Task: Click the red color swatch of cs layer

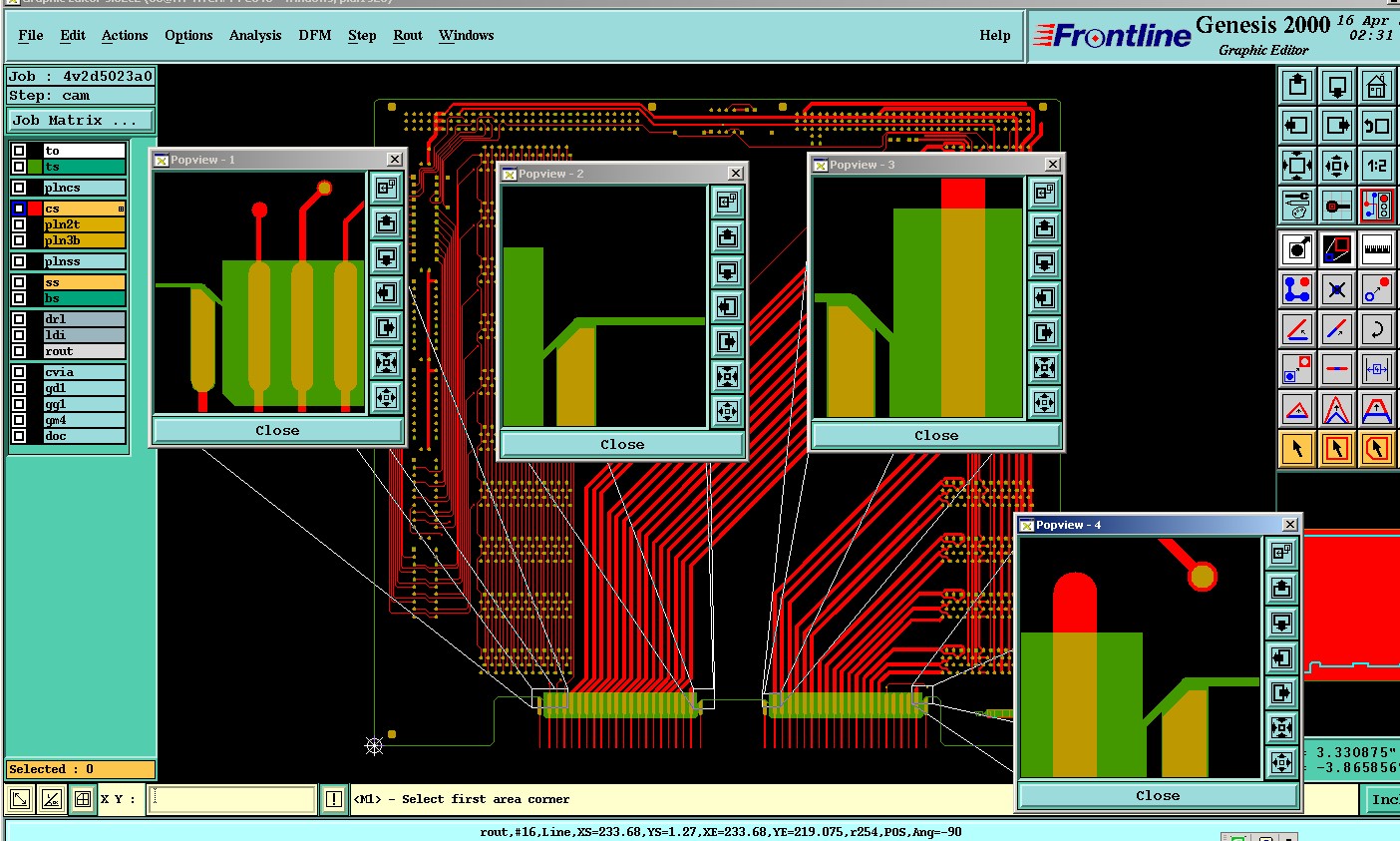Action: (x=35, y=209)
